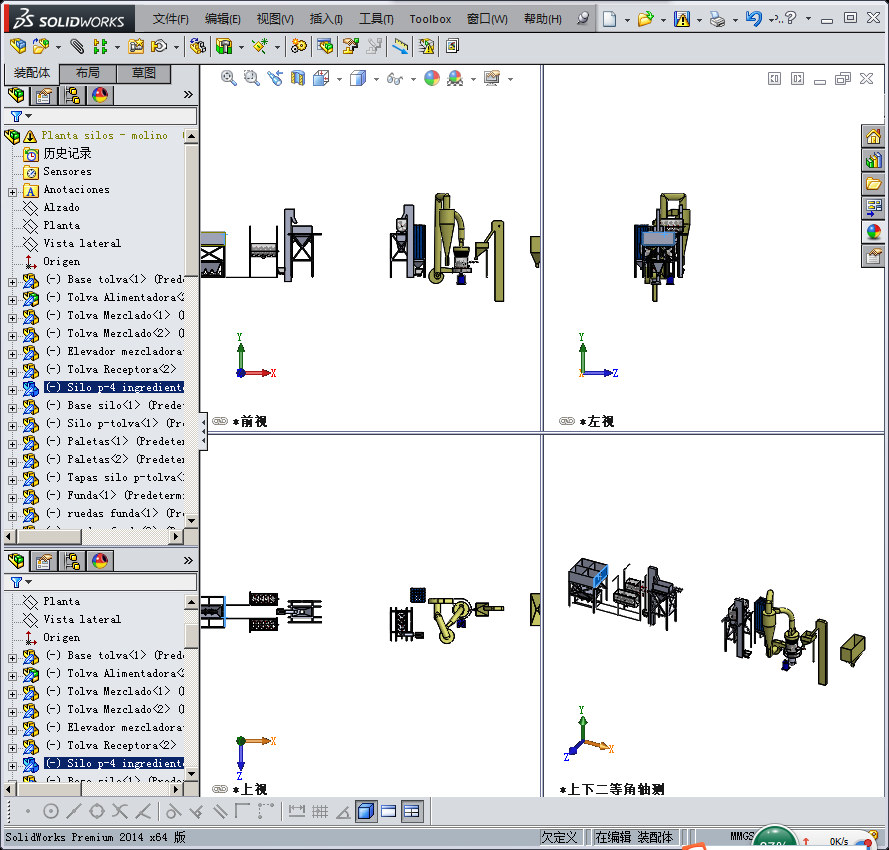Open the File Explorer task pane icon
This screenshot has width=889, height=850.
point(873,184)
